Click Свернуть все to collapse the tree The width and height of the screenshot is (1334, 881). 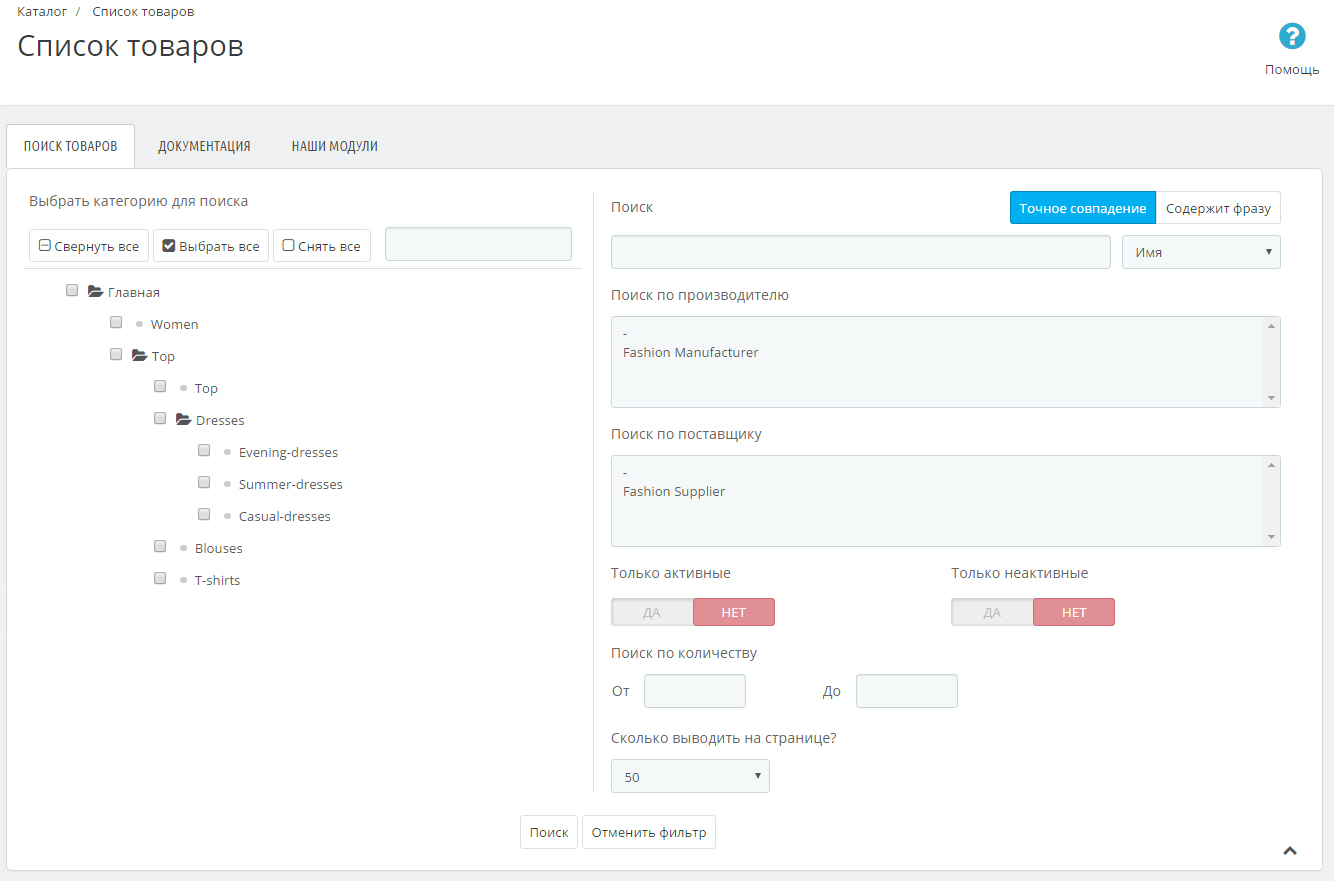point(89,246)
